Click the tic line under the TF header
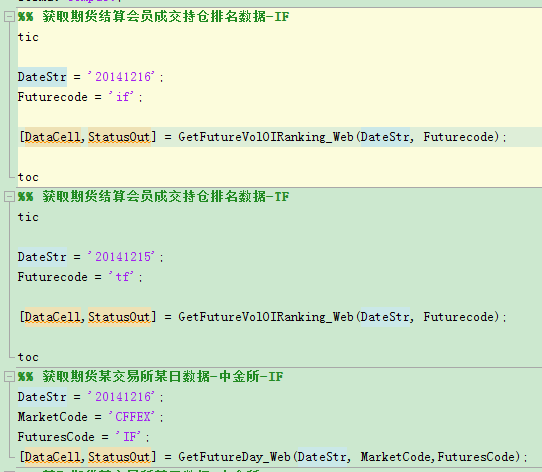 point(28,217)
